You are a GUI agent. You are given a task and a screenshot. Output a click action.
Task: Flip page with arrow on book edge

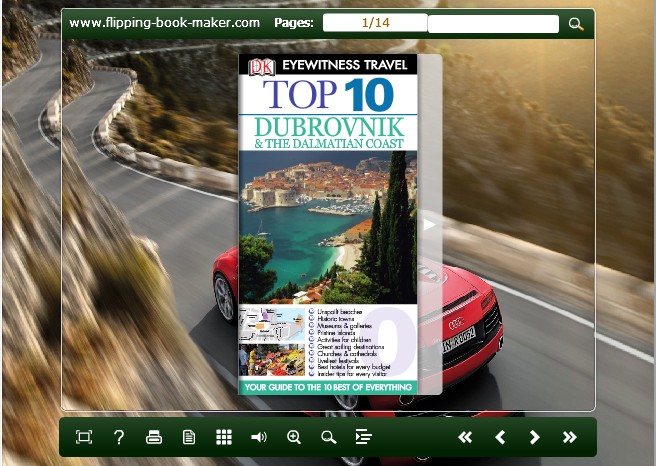pos(429,225)
